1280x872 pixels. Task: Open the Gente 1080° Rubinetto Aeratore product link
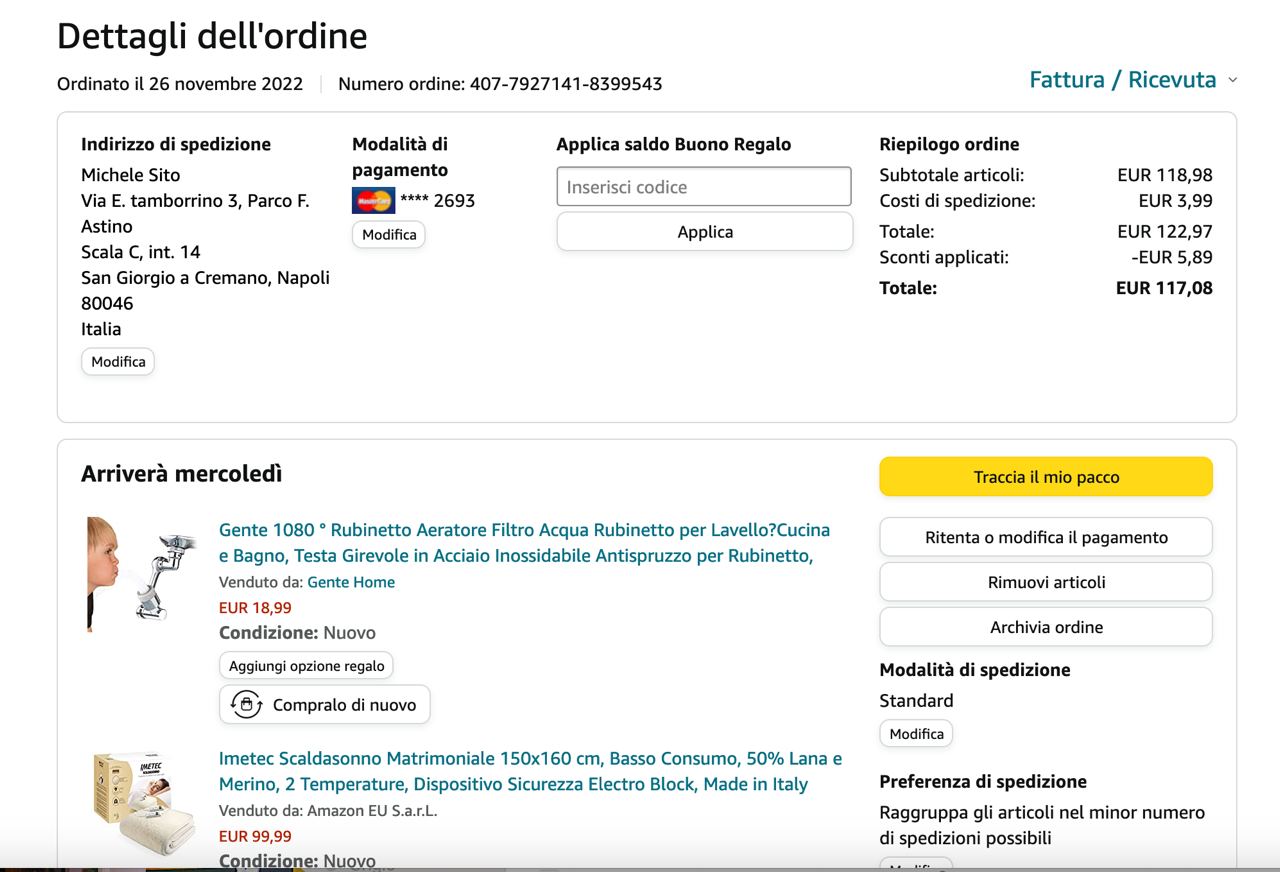[x=524, y=542]
